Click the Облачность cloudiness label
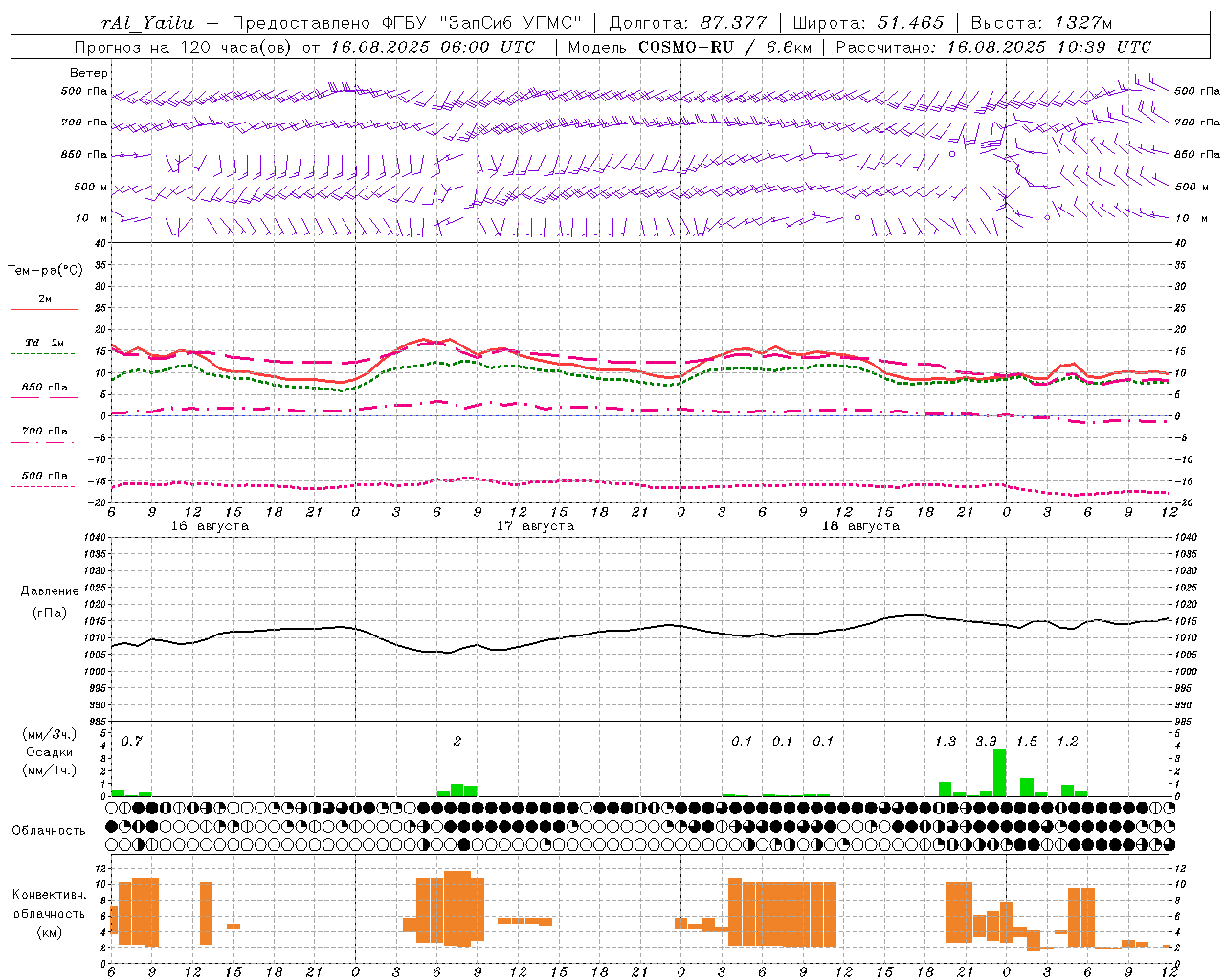 pos(49,831)
